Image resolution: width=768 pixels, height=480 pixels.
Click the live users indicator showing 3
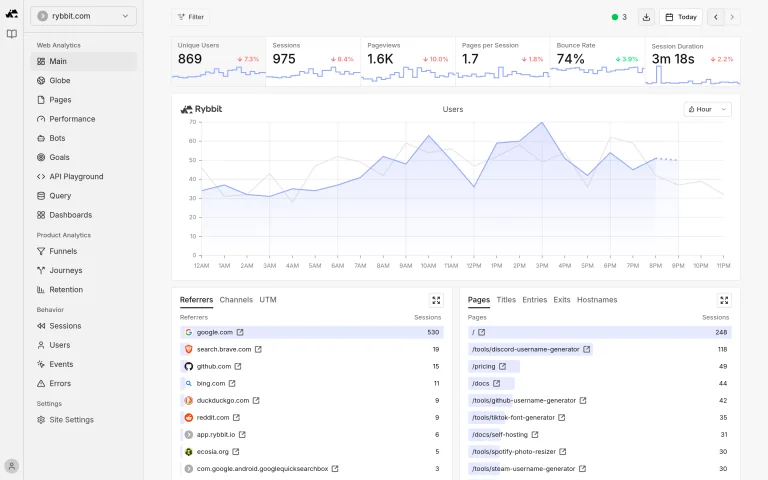(619, 17)
